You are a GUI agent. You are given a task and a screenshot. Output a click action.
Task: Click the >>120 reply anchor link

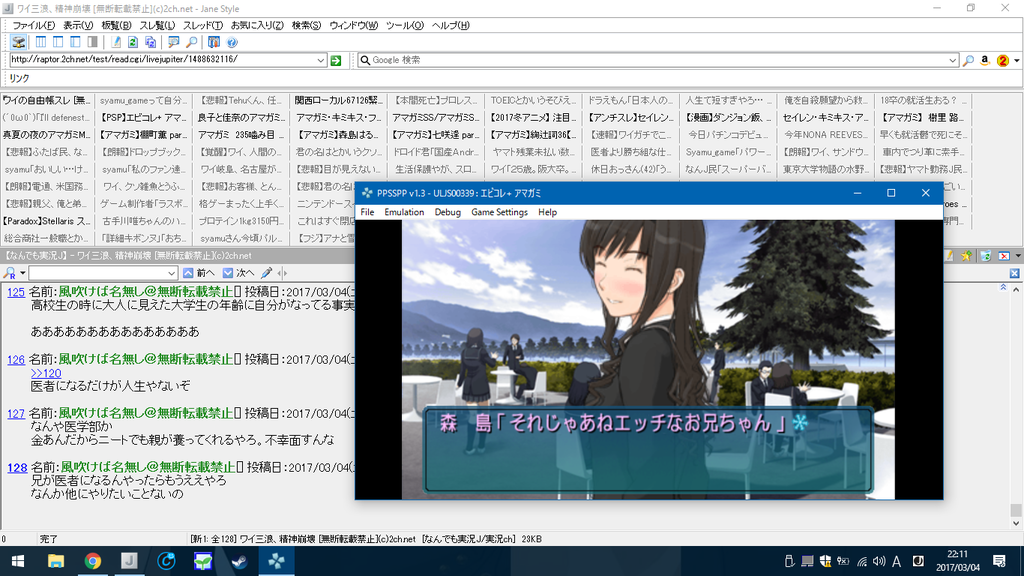click(x=46, y=374)
